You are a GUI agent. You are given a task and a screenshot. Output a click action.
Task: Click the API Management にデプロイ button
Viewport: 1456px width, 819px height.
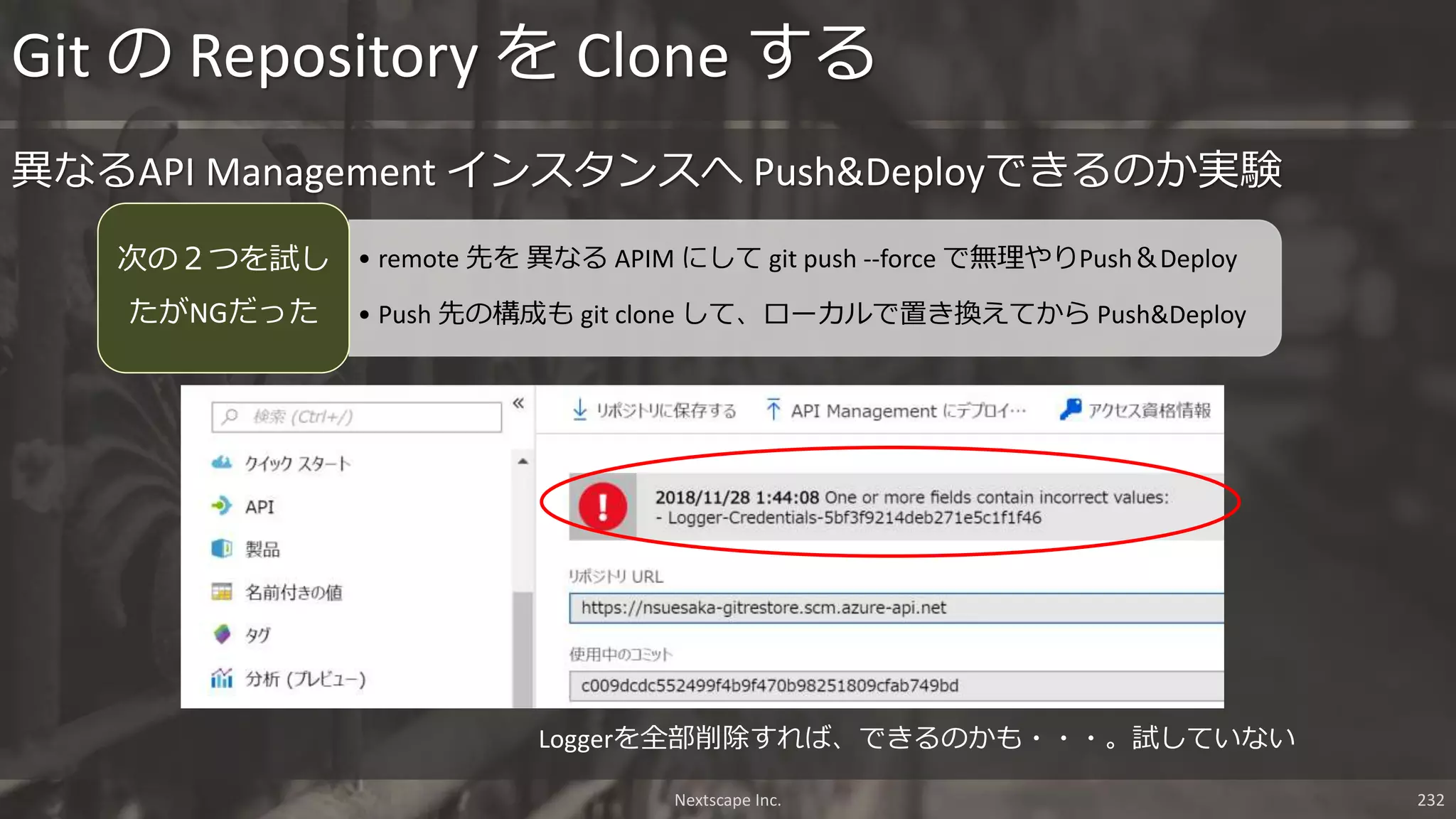[x=896, y=410]
